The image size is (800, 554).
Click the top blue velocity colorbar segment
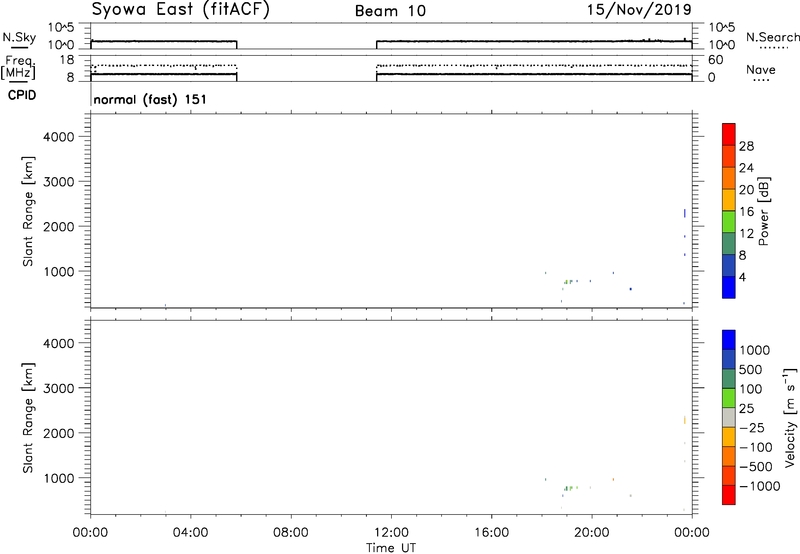click(x=729, y=340)
